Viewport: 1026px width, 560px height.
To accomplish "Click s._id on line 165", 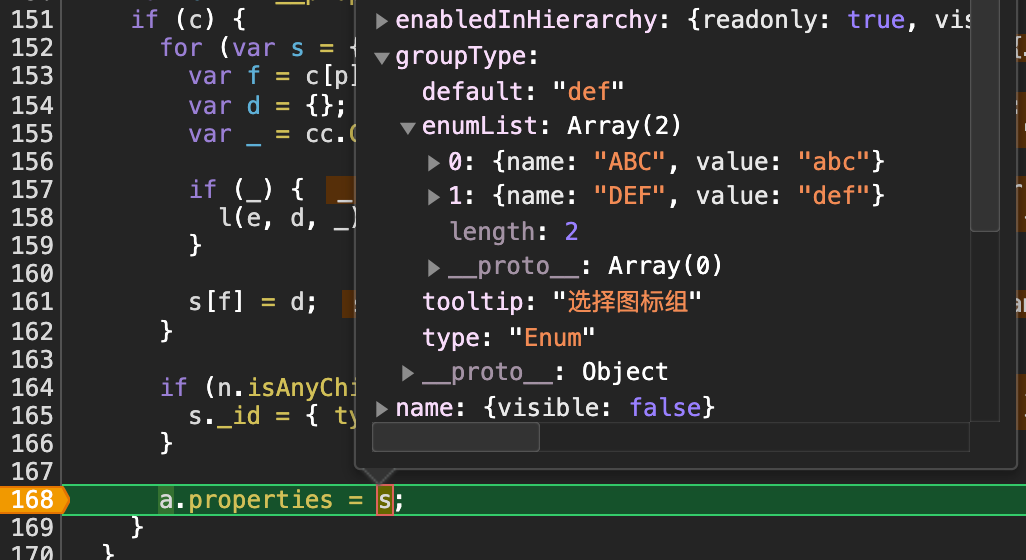I will pos(224,416).
